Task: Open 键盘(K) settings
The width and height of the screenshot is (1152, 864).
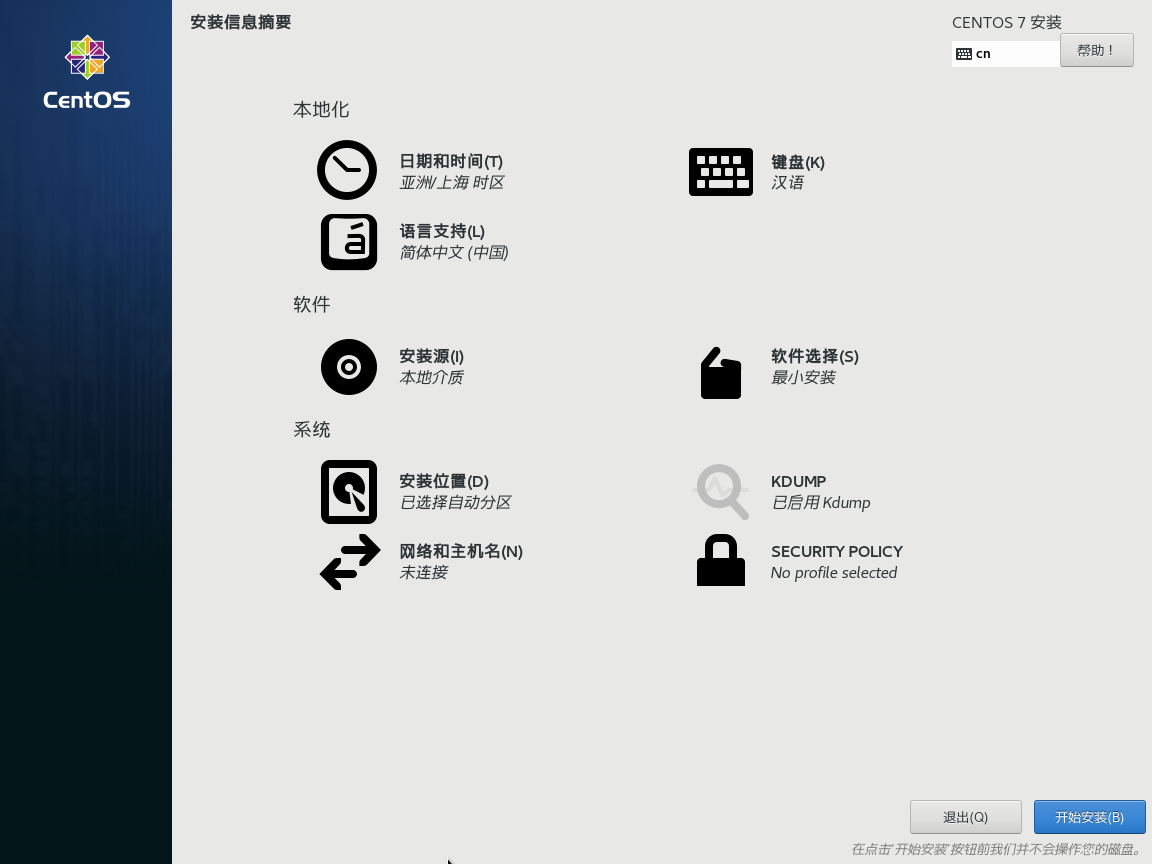Action: 798,162
